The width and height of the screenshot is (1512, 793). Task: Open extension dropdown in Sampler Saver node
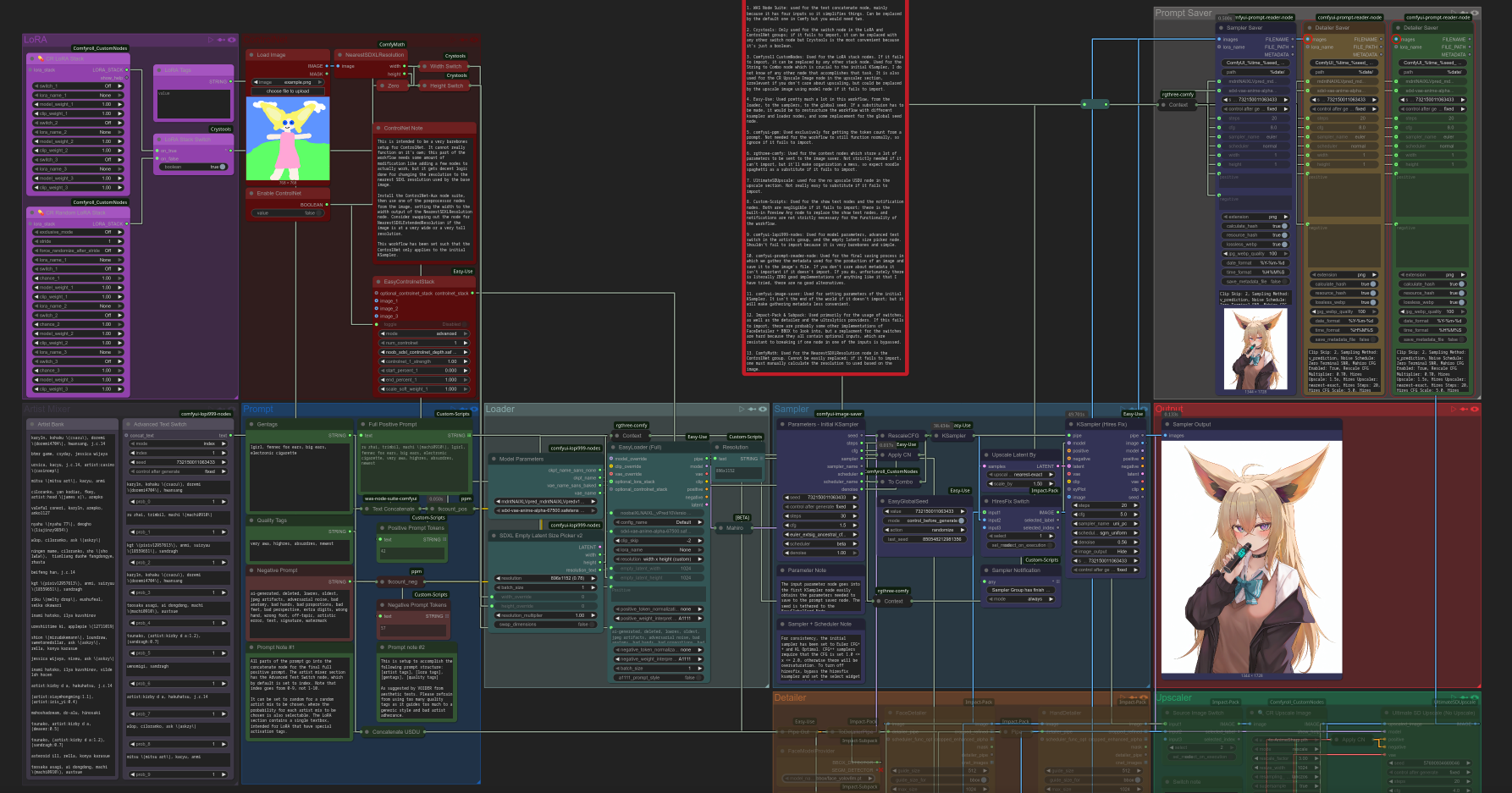click(1256, 217)
